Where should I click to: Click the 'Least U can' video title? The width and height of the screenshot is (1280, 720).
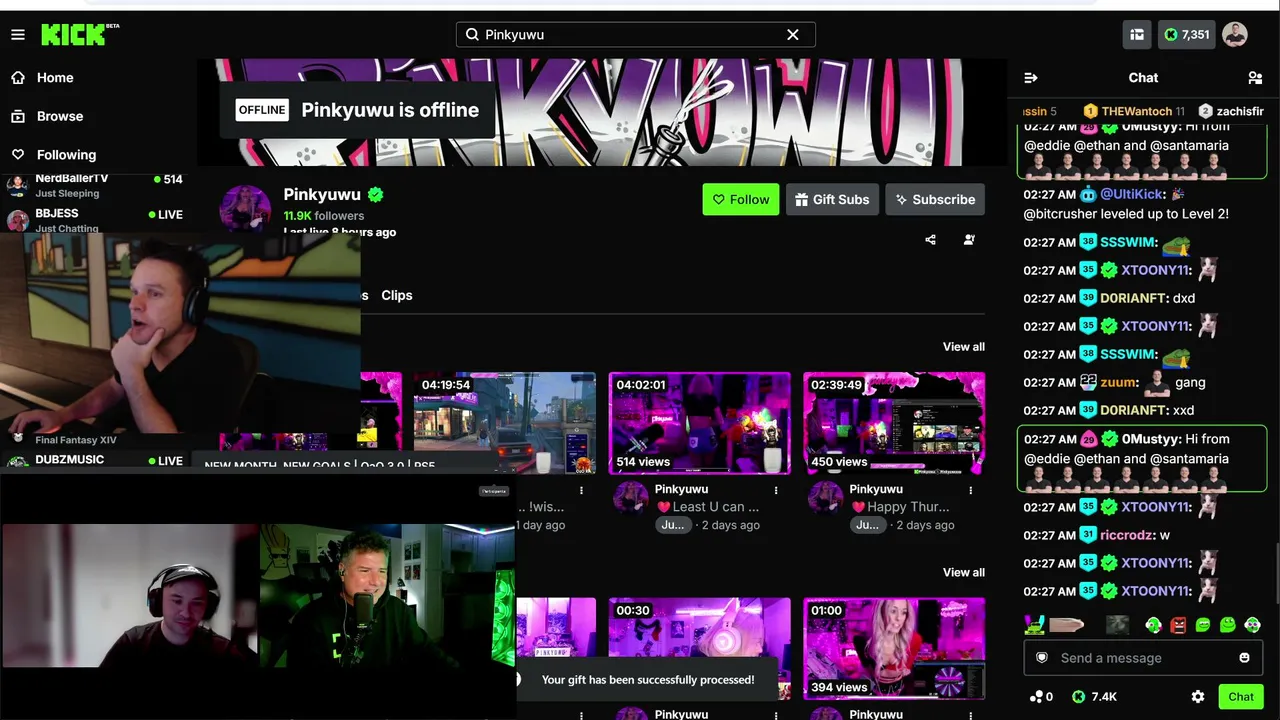(x=707, y=507)
